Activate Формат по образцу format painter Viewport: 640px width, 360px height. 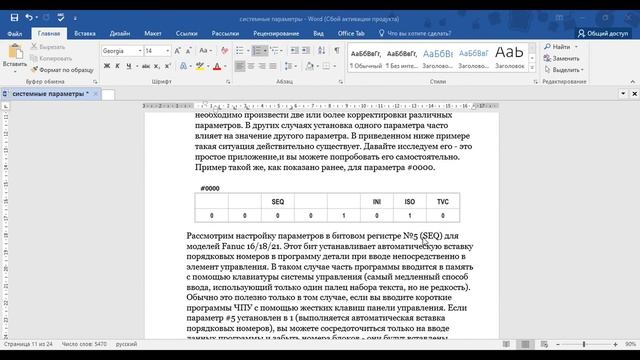coord(62,70)
